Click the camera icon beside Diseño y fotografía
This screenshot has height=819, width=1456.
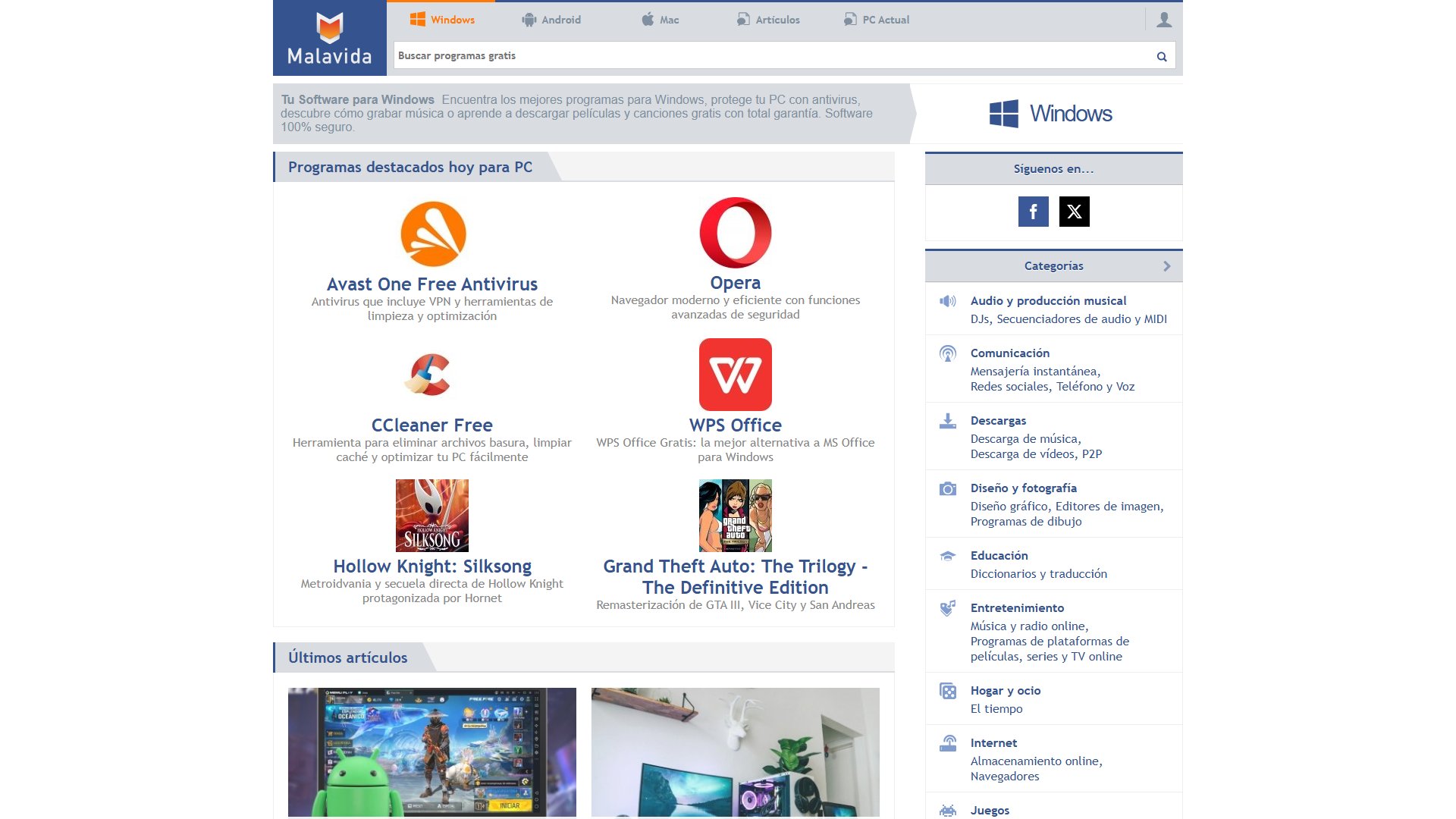[x=948, y=488]
